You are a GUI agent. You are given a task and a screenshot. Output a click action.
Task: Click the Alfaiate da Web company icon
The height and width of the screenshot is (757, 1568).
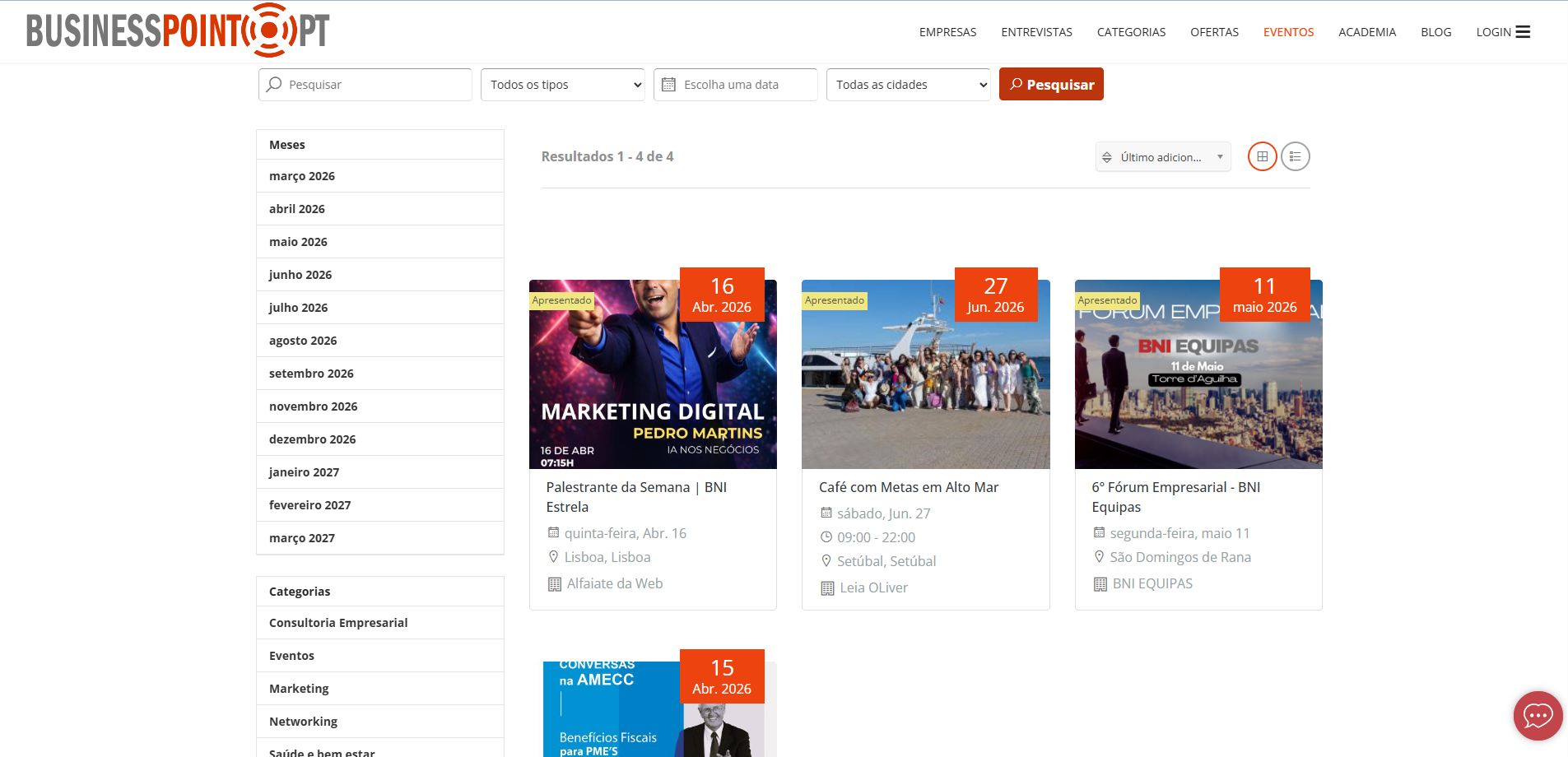(555, 584)
